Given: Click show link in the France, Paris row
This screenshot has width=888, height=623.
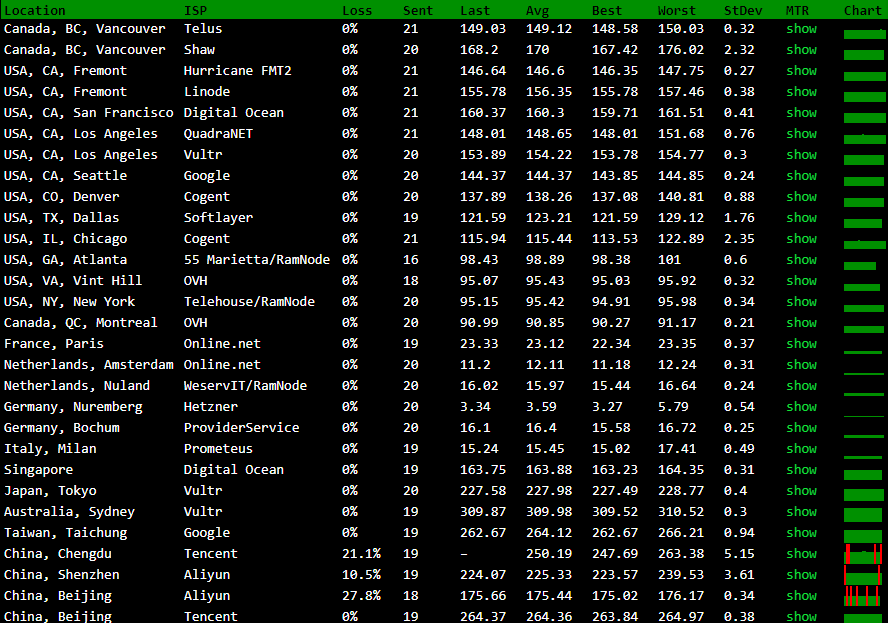Looking at the screenshot, I should tap(801, 343).
